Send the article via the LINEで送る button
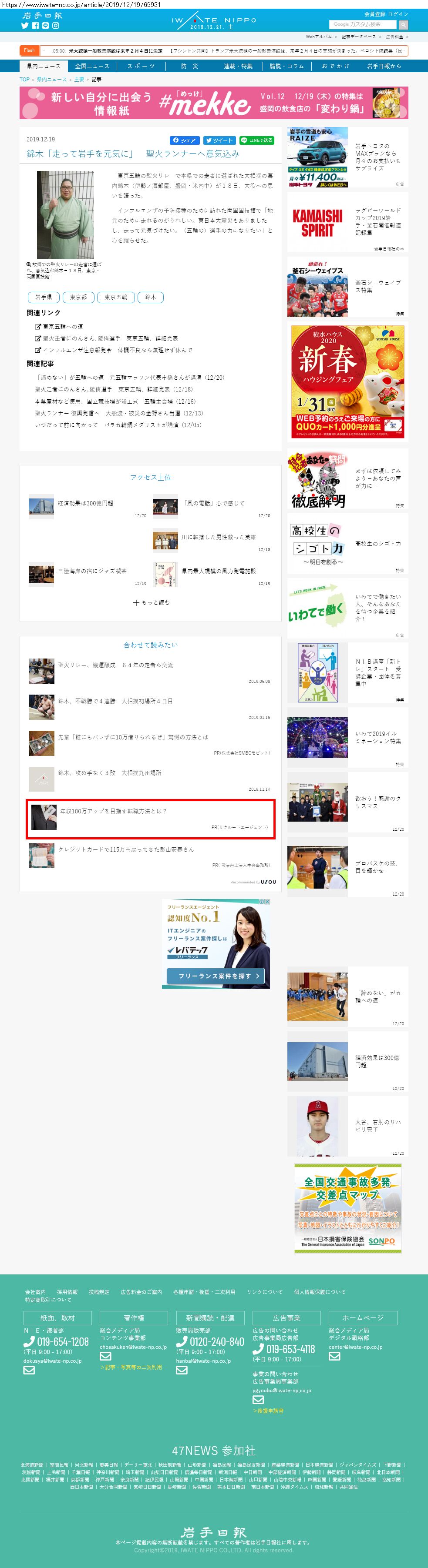The height and width of the screenshot is (1568, 428). click(x=257, y=140)
